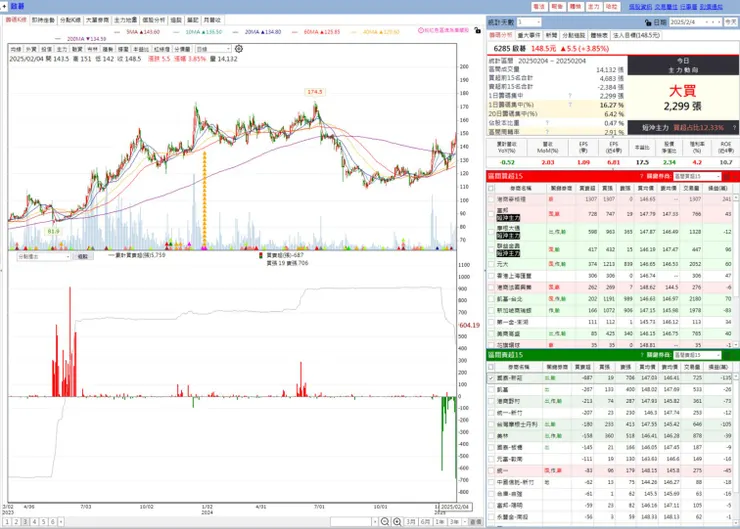This screenshot has width=740, height=529.
Task: Open the bottom search box dropdown arrow
Action: (x=375, y=521)
